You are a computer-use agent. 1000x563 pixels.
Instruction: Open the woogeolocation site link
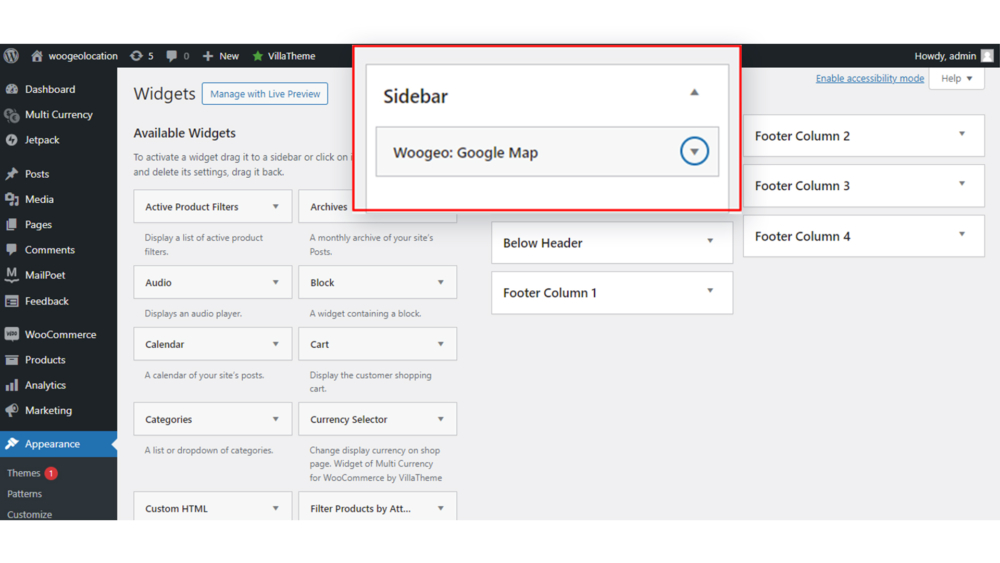tap(83, 56)
